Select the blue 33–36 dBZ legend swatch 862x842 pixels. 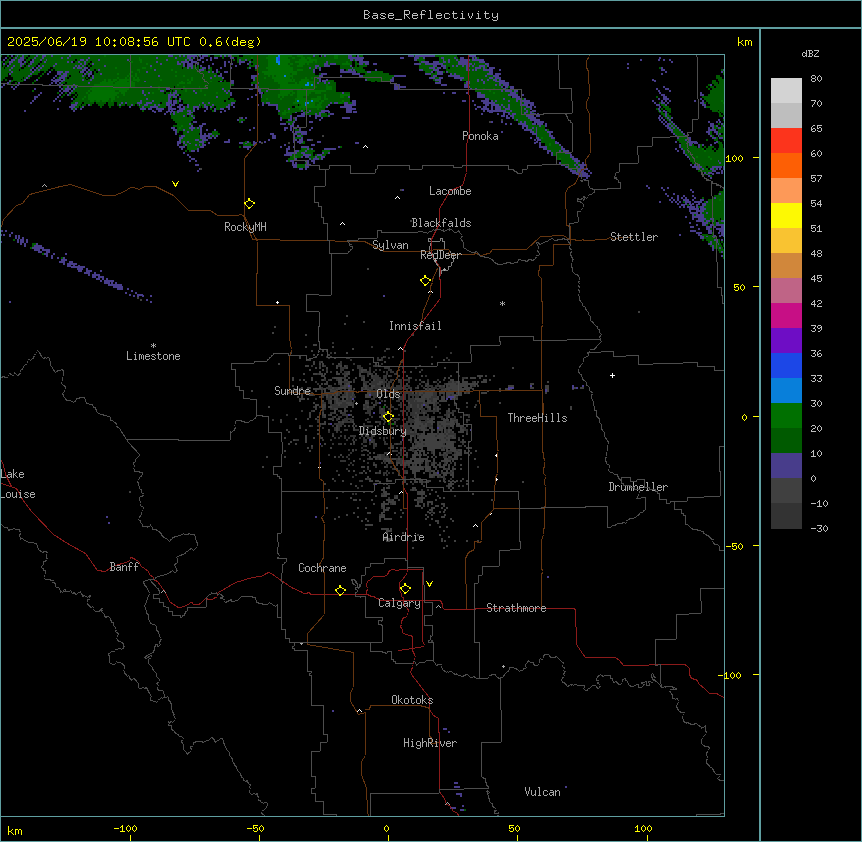coord(786,365)
